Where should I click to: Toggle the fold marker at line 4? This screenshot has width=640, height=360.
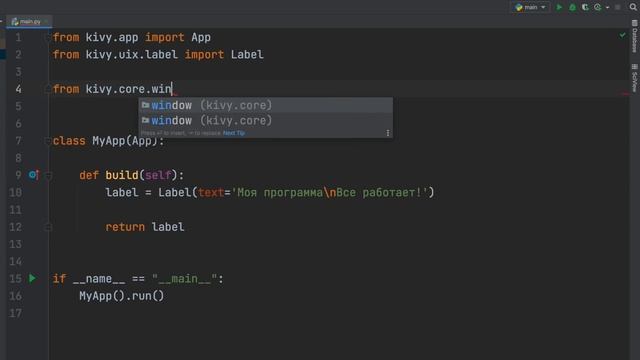(47, 89)
